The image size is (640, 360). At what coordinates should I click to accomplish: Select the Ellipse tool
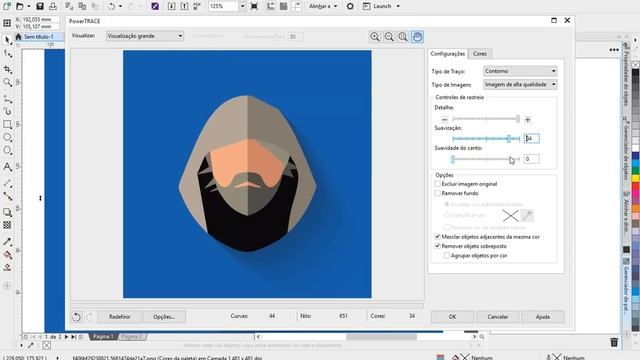pyautogui.click(x=7, y=138)
